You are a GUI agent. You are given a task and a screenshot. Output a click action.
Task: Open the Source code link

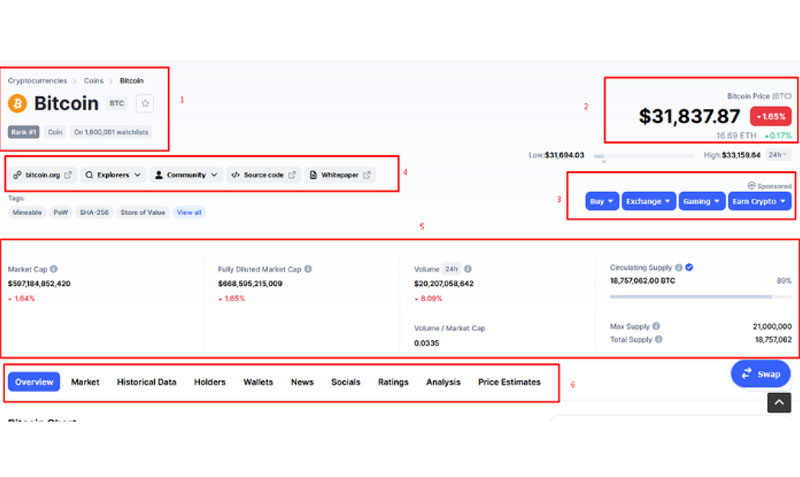click(263, 175)
